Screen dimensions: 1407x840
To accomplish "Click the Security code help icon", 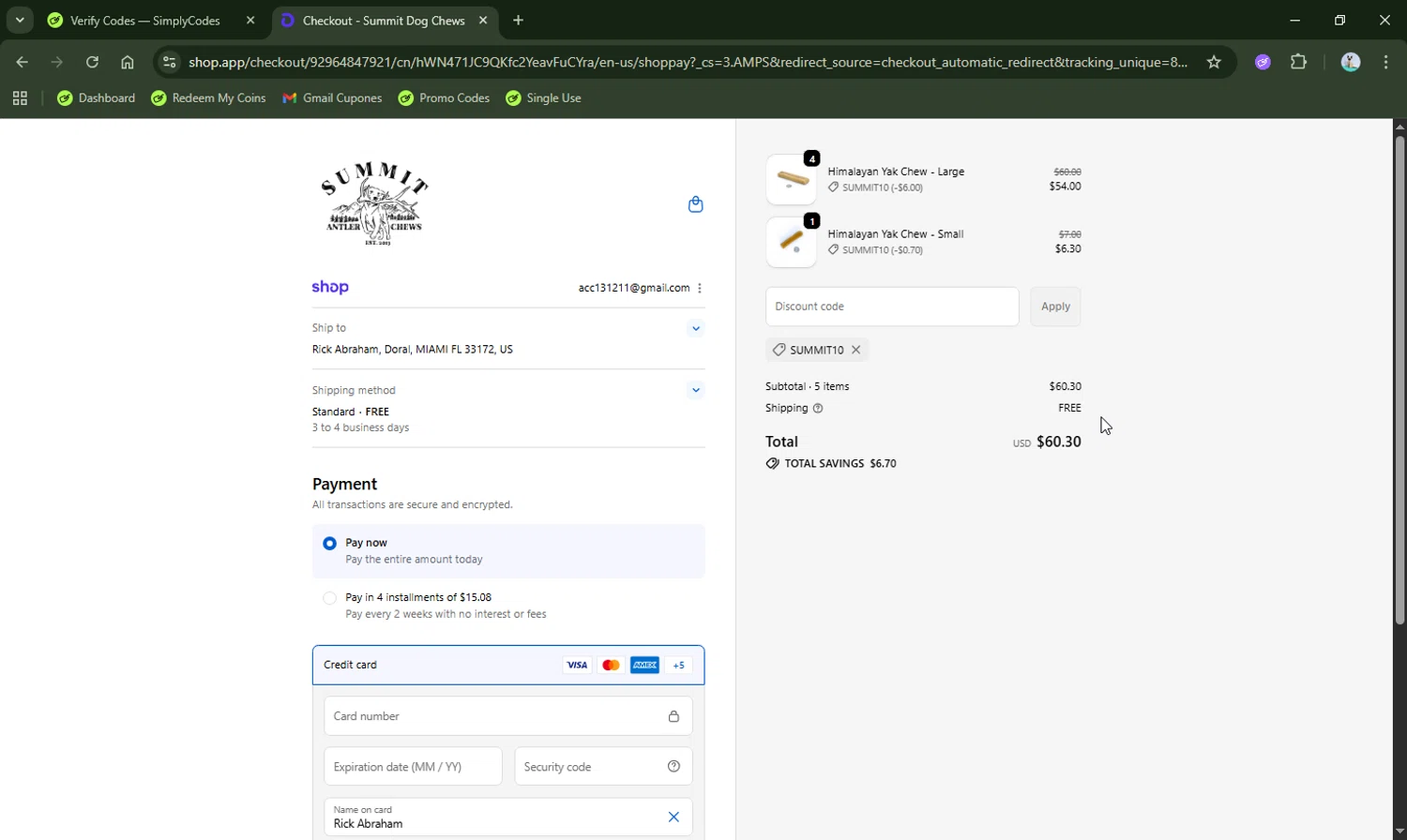I will coord(673,766).
